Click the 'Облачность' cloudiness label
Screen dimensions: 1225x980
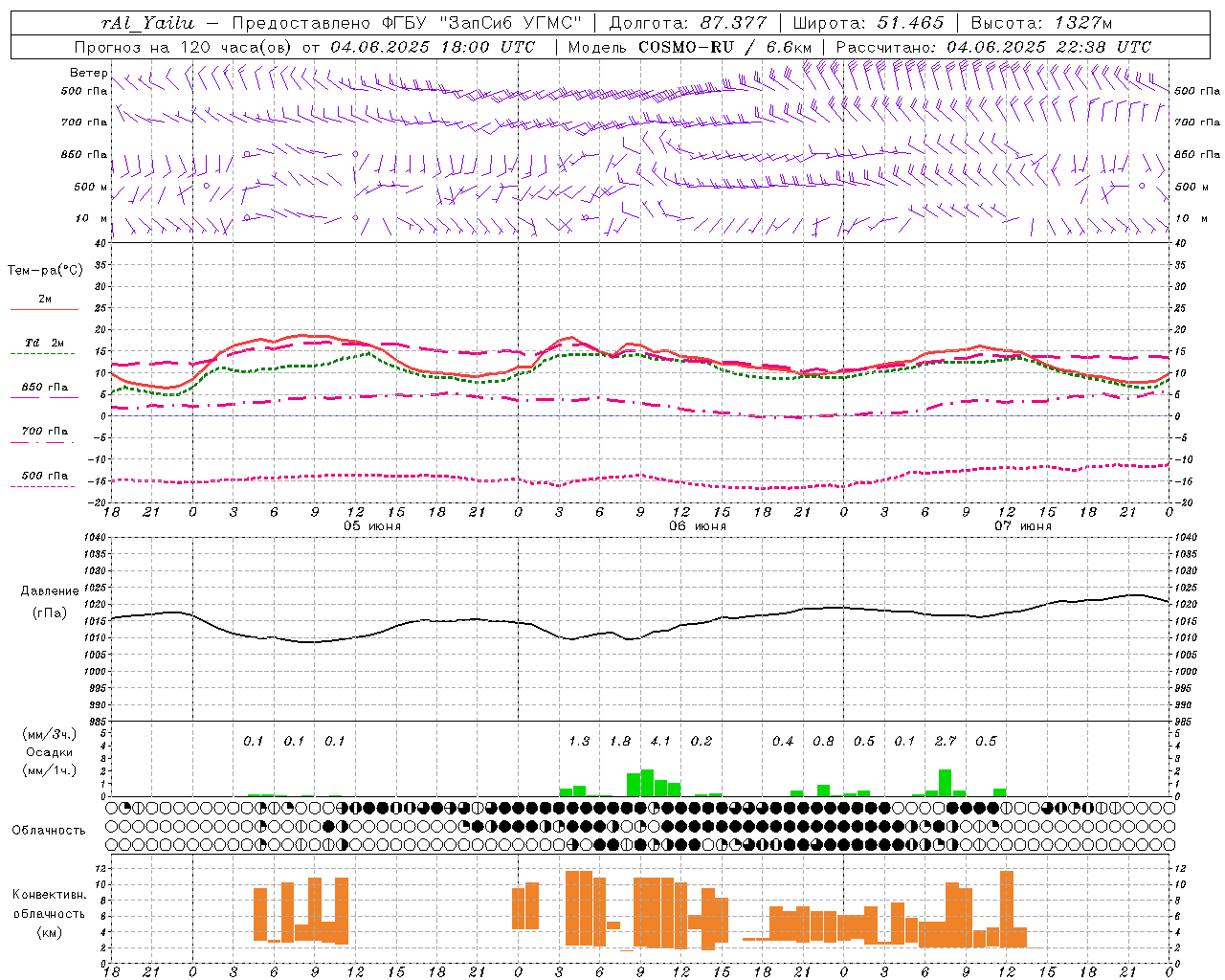tap(49, 831)
